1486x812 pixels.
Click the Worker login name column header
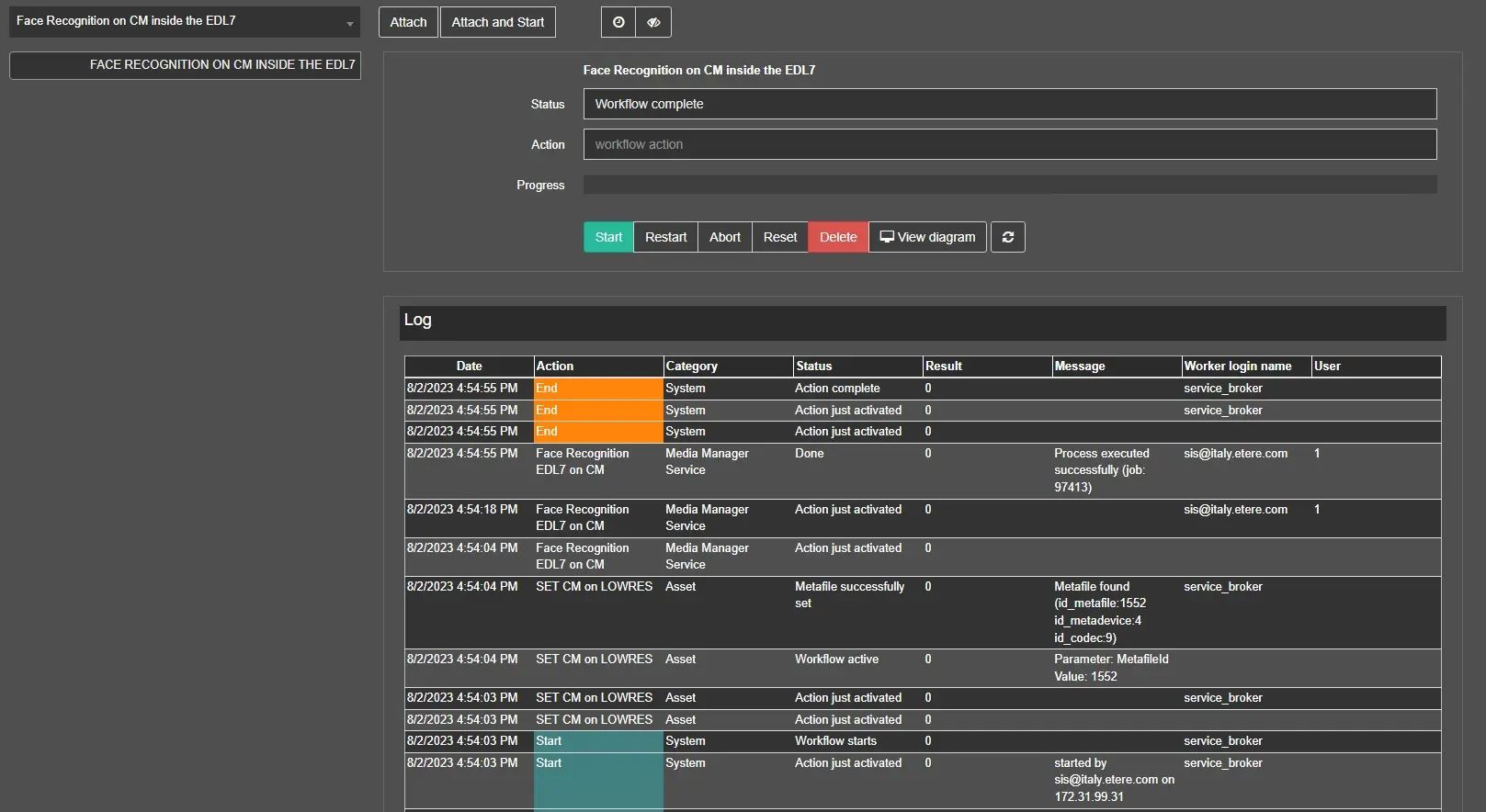pos(1237,366)
